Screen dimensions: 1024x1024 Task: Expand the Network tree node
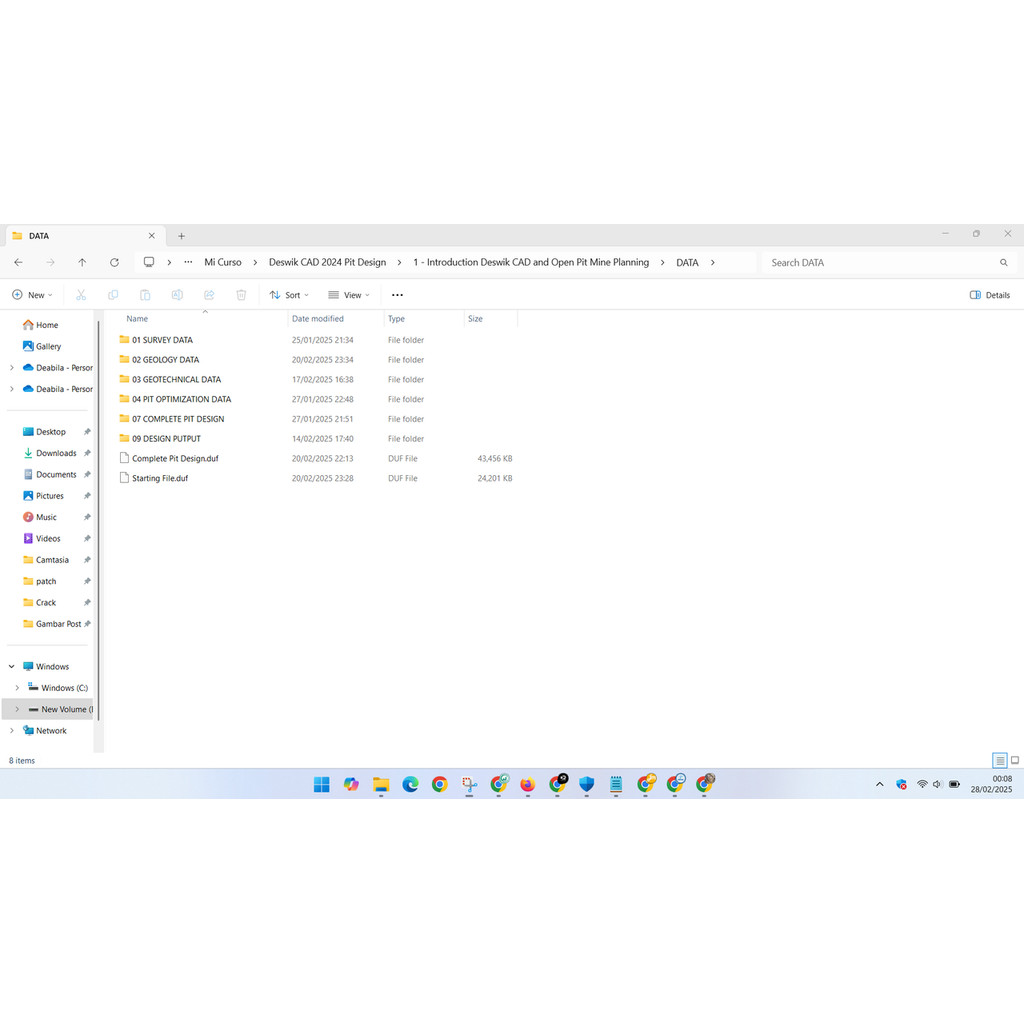pyautogui.click(x=12, y=731)
